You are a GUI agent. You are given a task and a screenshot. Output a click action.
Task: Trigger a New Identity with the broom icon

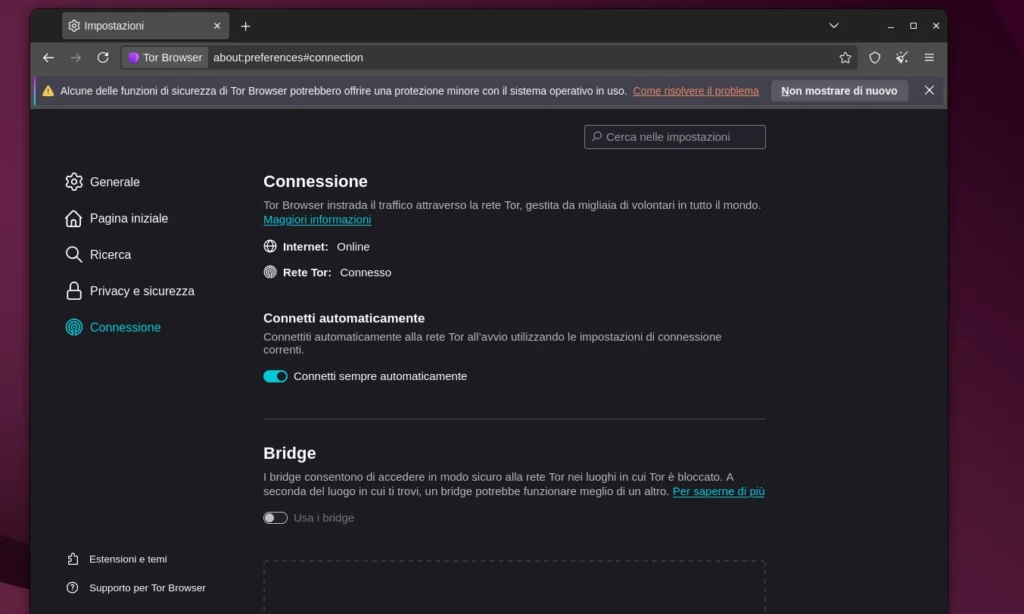click(x=902, y=58)
